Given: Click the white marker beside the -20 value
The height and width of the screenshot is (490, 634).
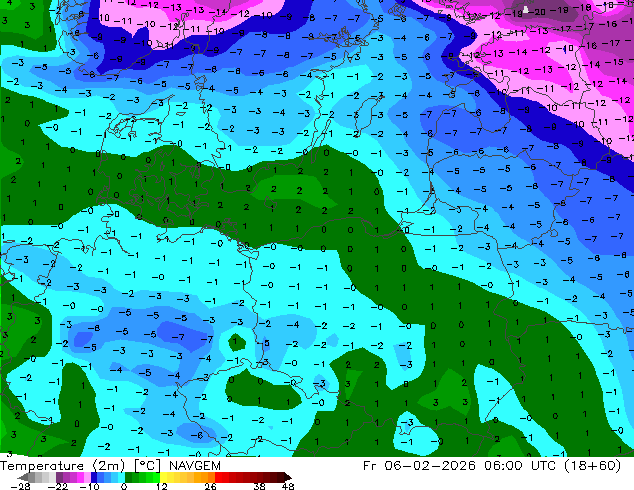Looking at the screenshot, I should coord(526,9).
